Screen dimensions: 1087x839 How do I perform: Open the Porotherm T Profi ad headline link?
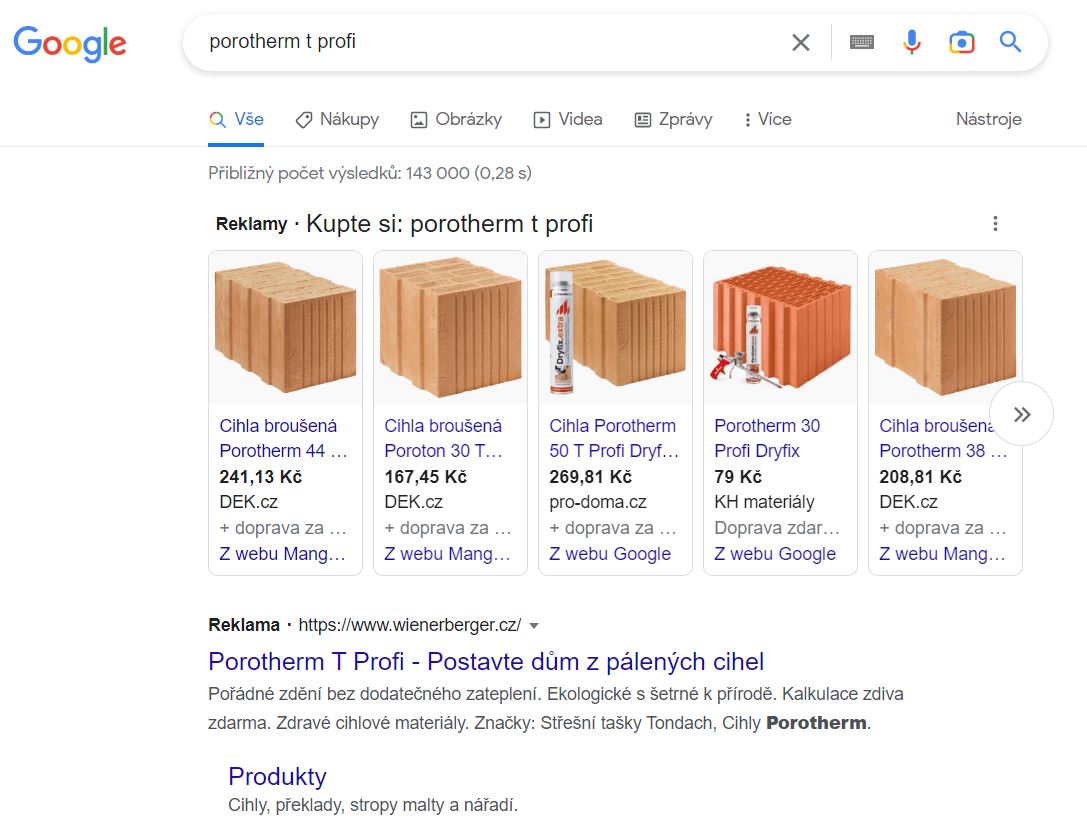pyautogui.click(x=486, y=661)
